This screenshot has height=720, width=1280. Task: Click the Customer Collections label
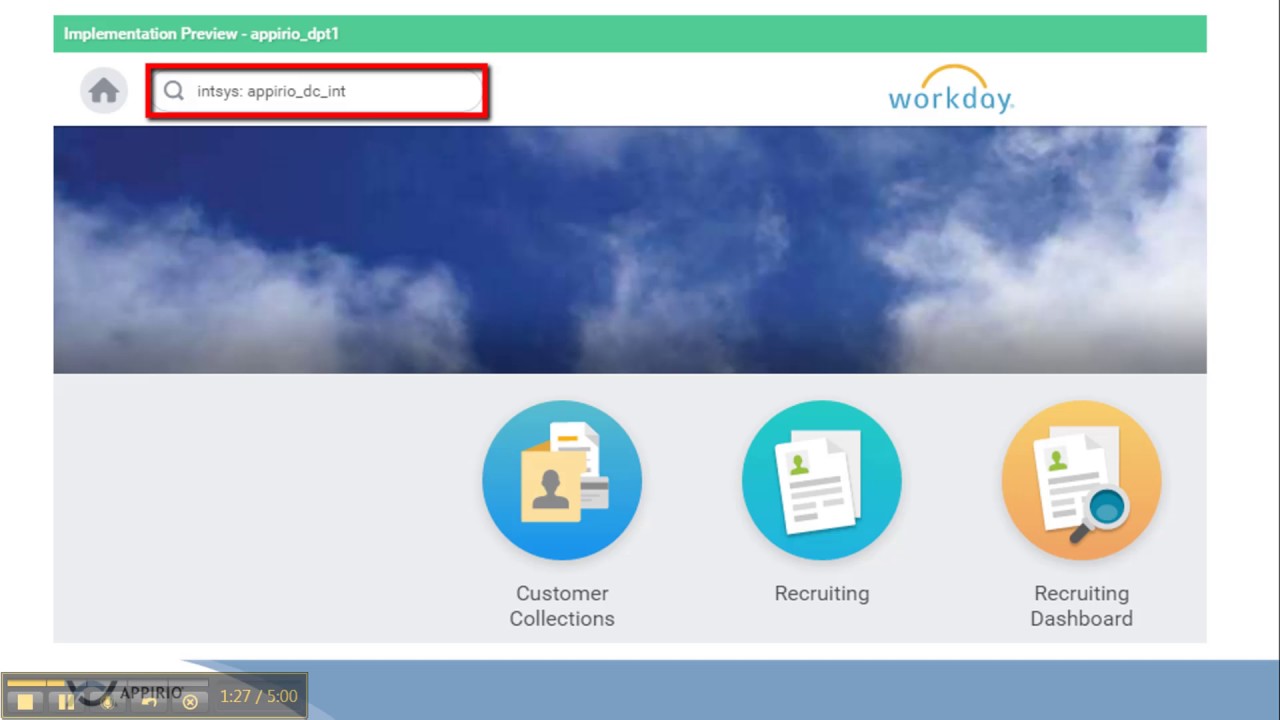(x=562, y=606)
